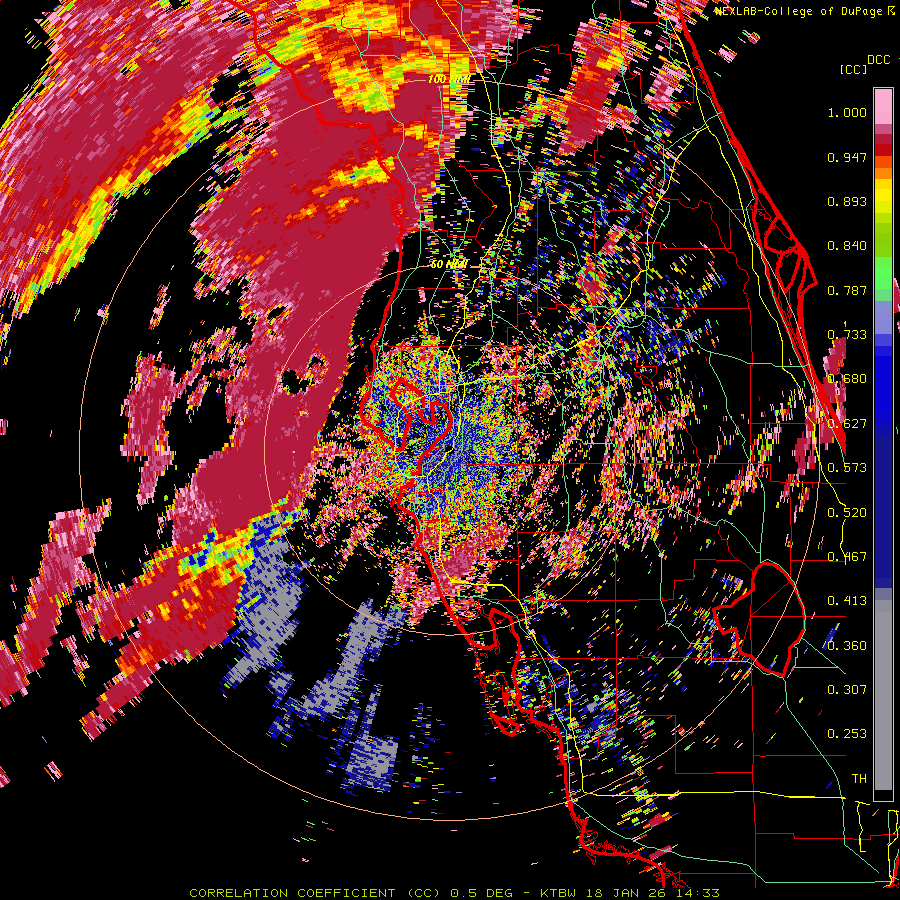Click the DCC label above the color scale
Viewport: 900px width, 900px height.
[x=878, y=60]
